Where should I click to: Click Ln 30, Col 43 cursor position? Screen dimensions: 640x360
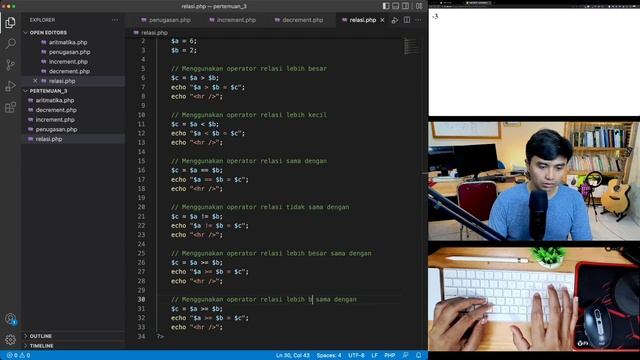[x=293, y=355]
